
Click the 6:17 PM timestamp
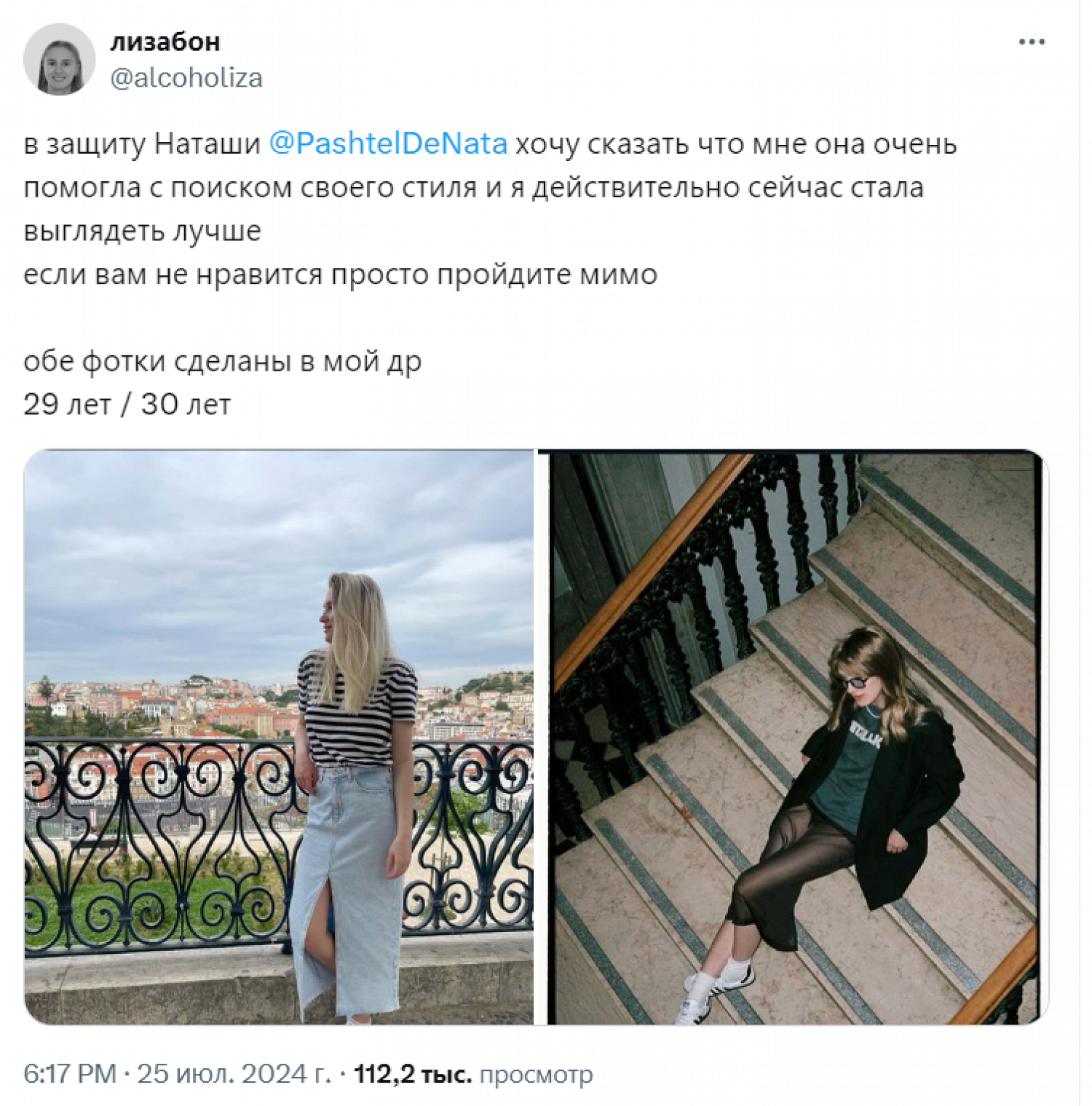70,1074
